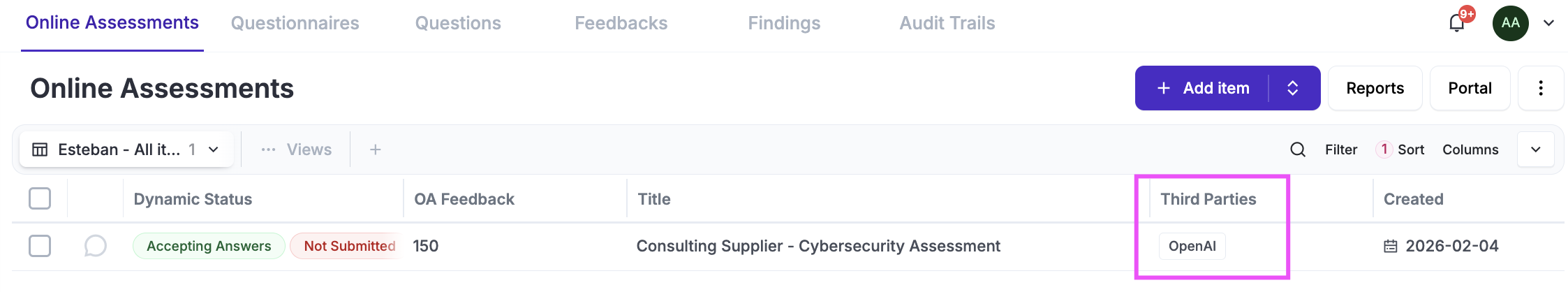
Task: Check the Consulting Supplier row checkbox
Action: [40, 246]
